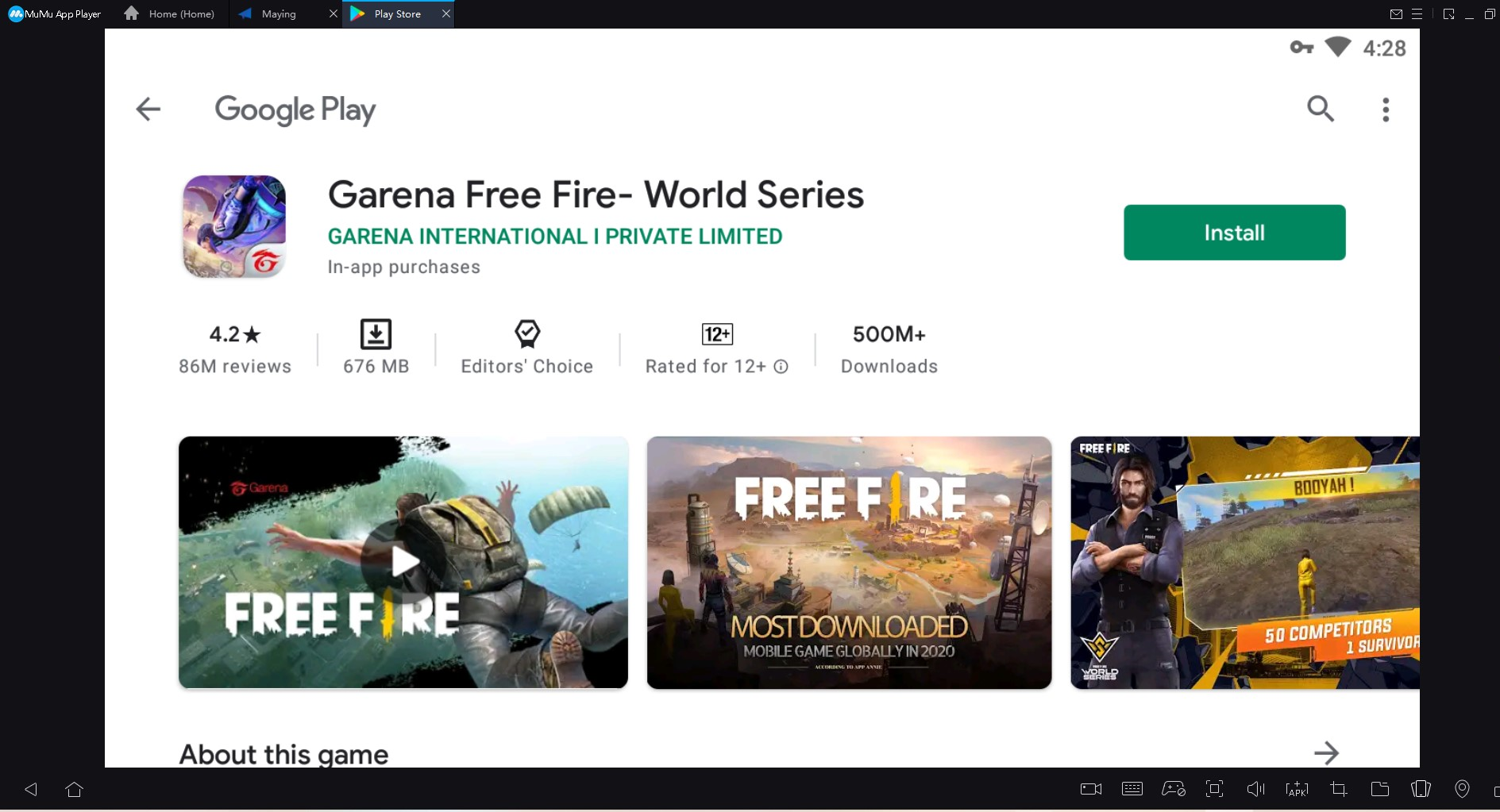Click the Android home button
The height and width of the screenshot is (812, 1500).
coord(75,789)
